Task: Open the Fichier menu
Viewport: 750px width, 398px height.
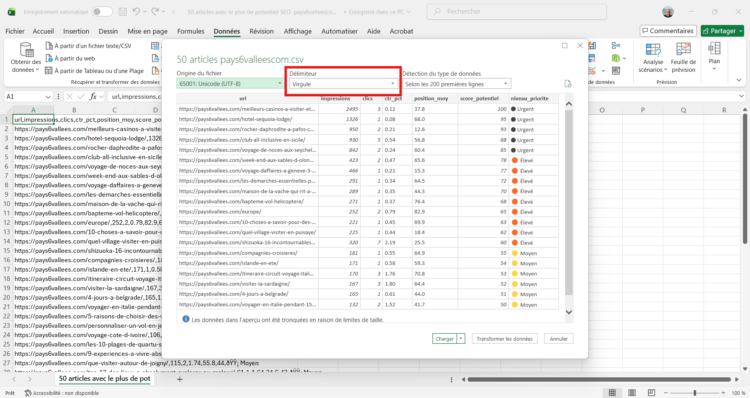Action: tap(15, 31)
